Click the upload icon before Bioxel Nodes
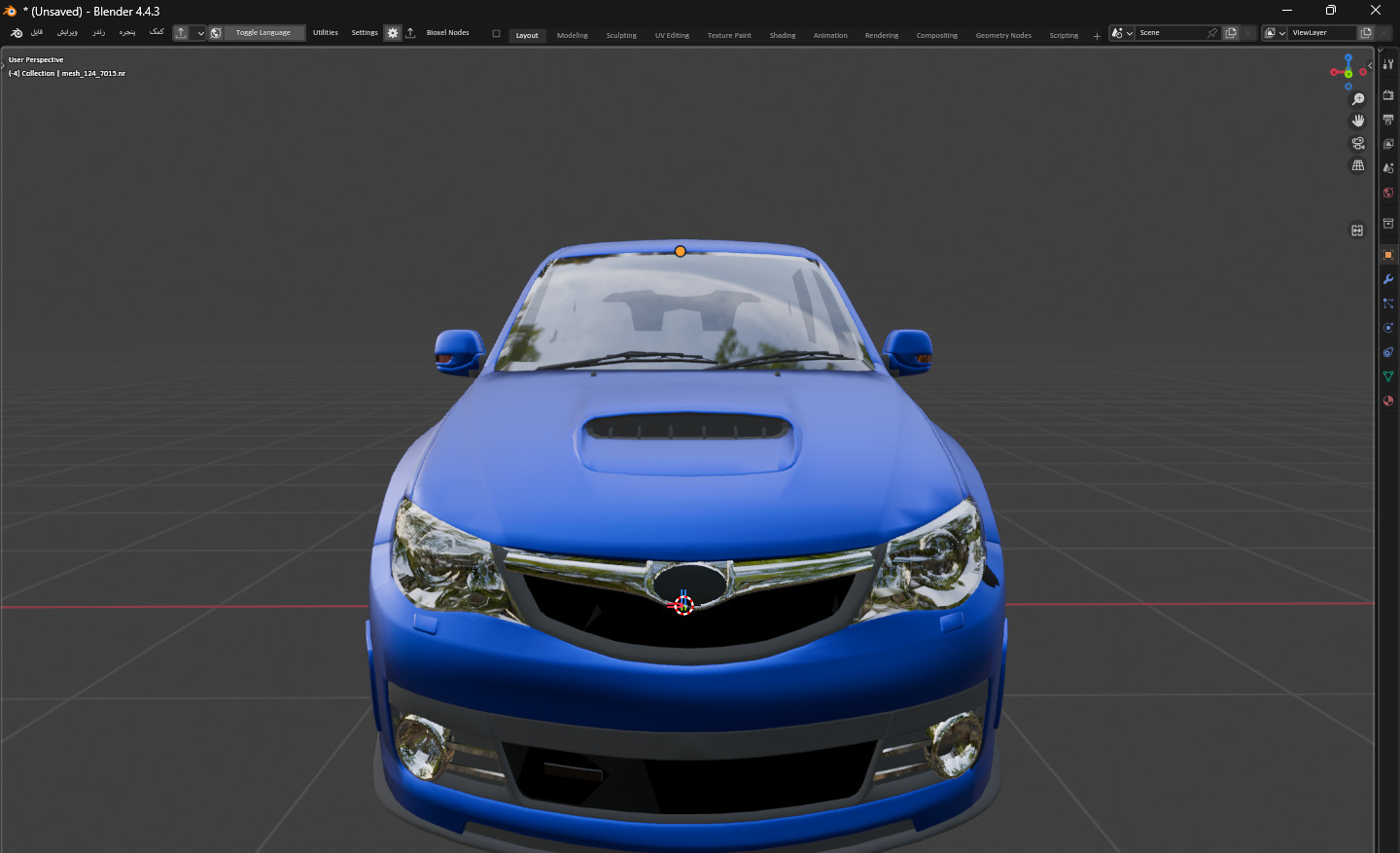 pos(410,33)
